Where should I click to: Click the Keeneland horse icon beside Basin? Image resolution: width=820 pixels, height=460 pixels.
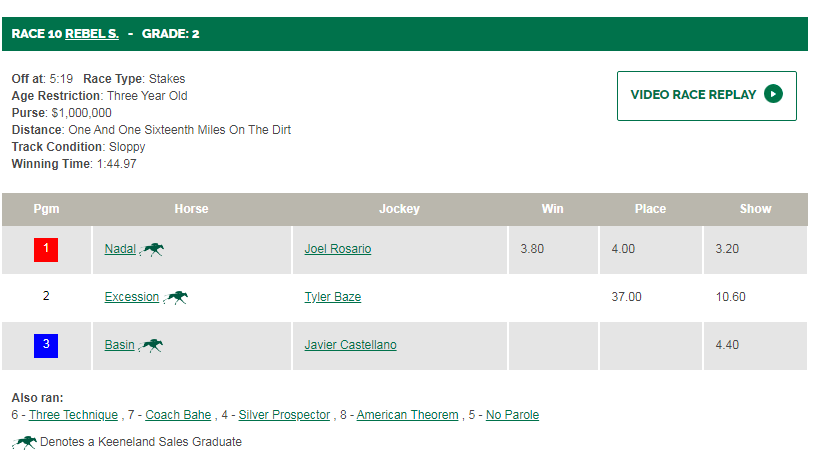pyautogui.click(x=151, y=346)
